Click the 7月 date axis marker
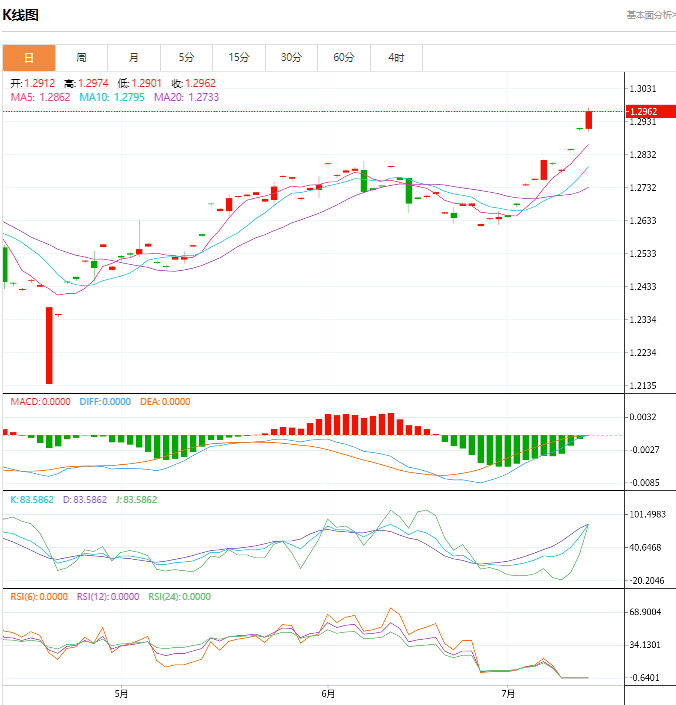The image size is (676, 705). pyautogui.click(x=508, y=693)
